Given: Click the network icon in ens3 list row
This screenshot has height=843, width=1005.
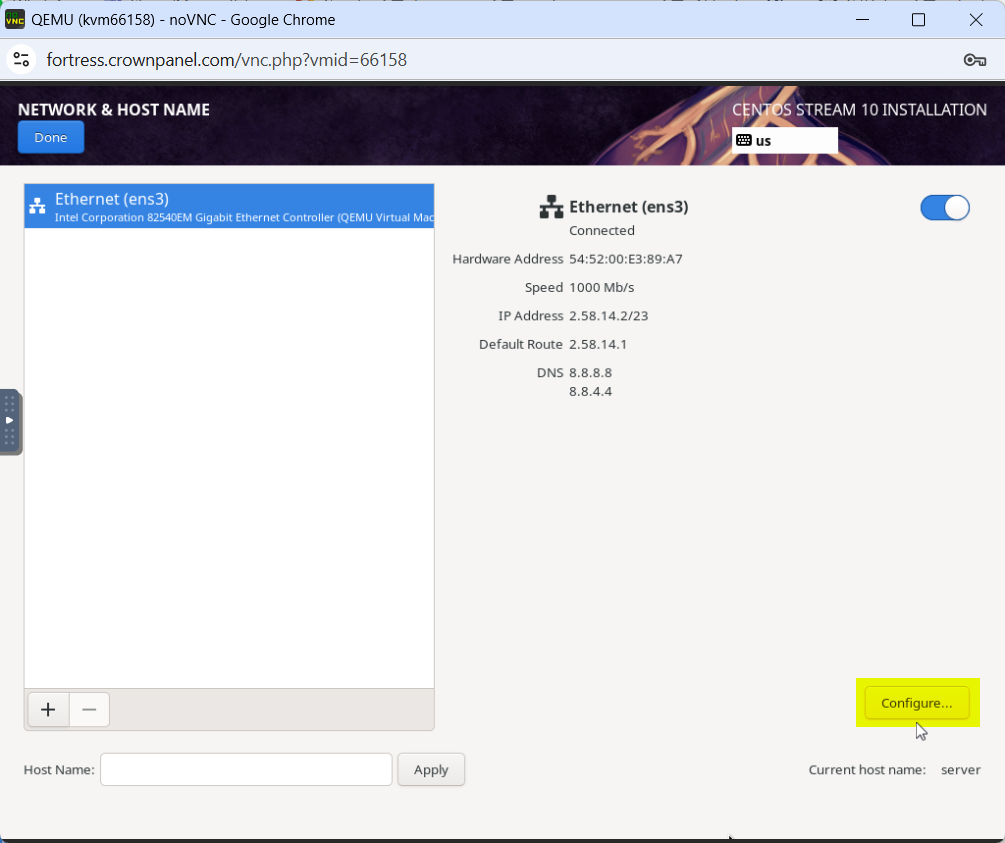Looking at the screenshot, I should point(38,206).
